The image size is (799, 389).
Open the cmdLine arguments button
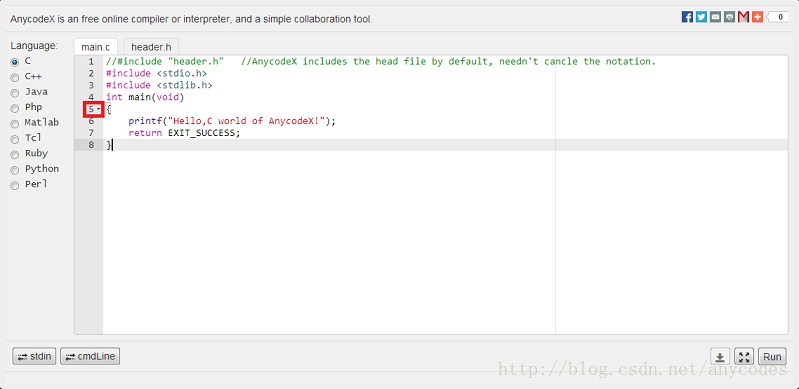[90, 356]
